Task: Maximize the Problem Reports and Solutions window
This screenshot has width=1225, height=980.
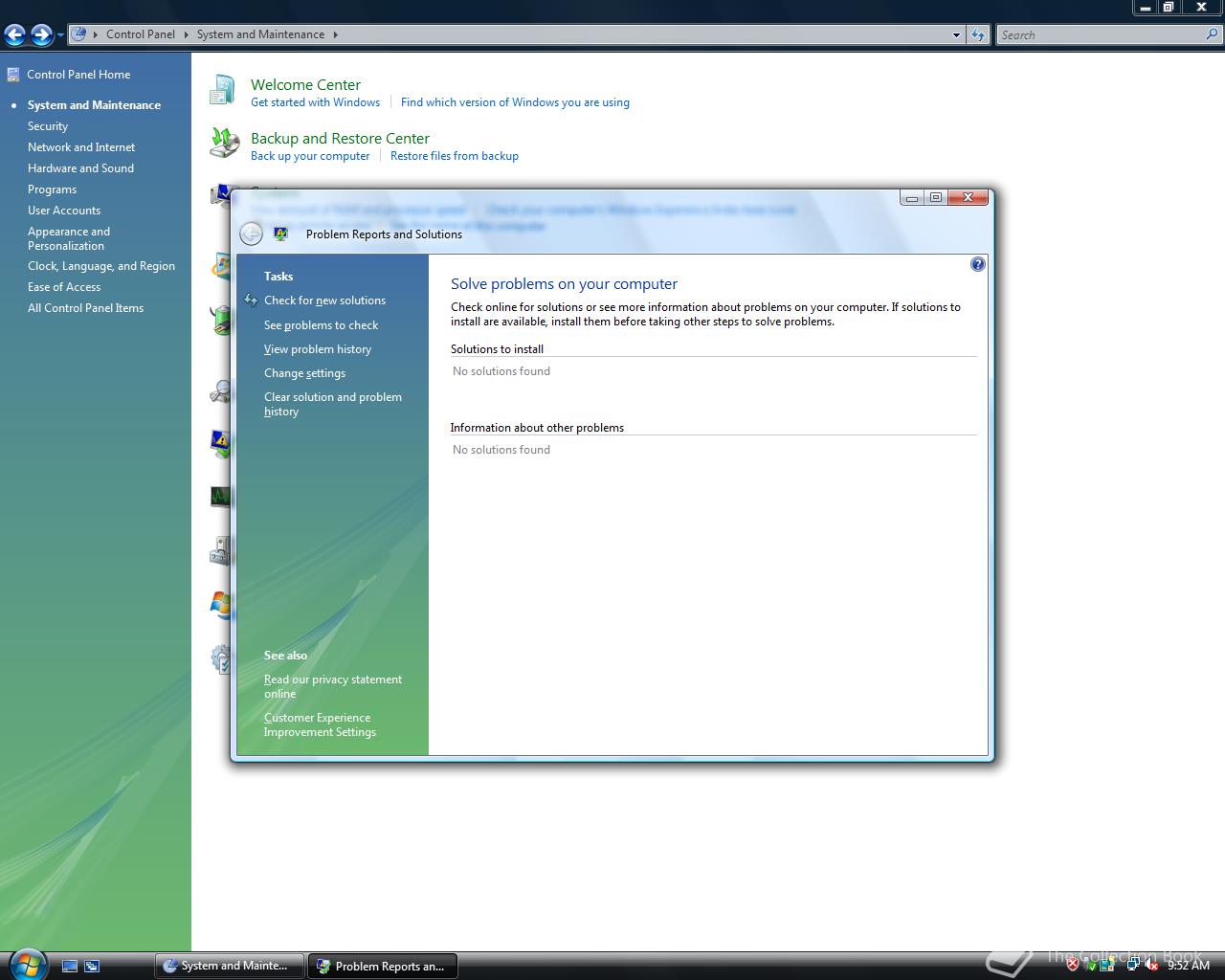Action: pyautogui.click(x=935, y=197)
